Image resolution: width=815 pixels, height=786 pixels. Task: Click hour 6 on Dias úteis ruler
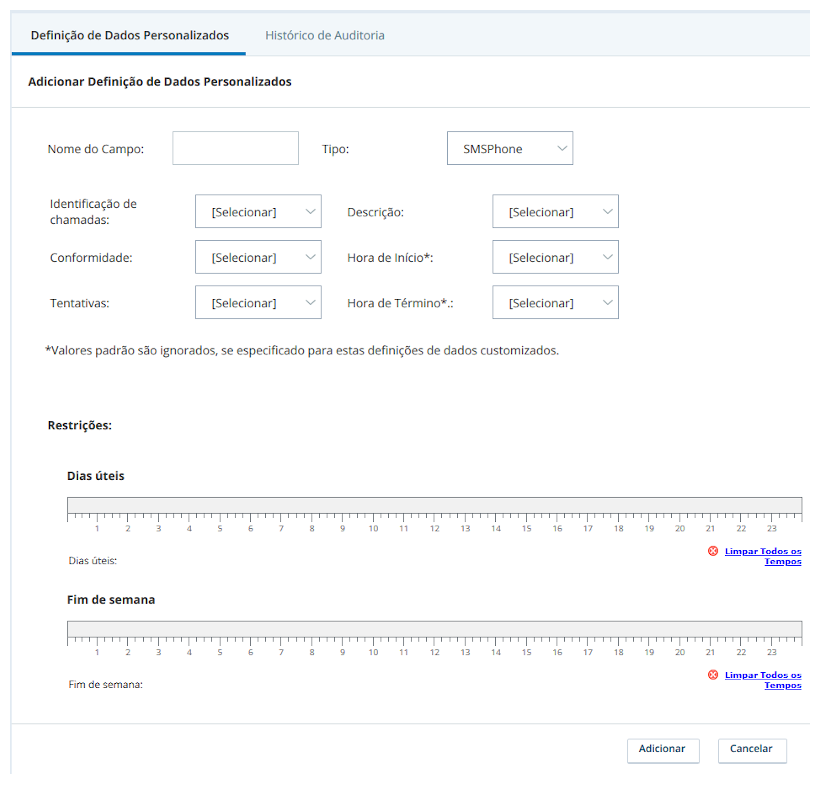[251, 529]
